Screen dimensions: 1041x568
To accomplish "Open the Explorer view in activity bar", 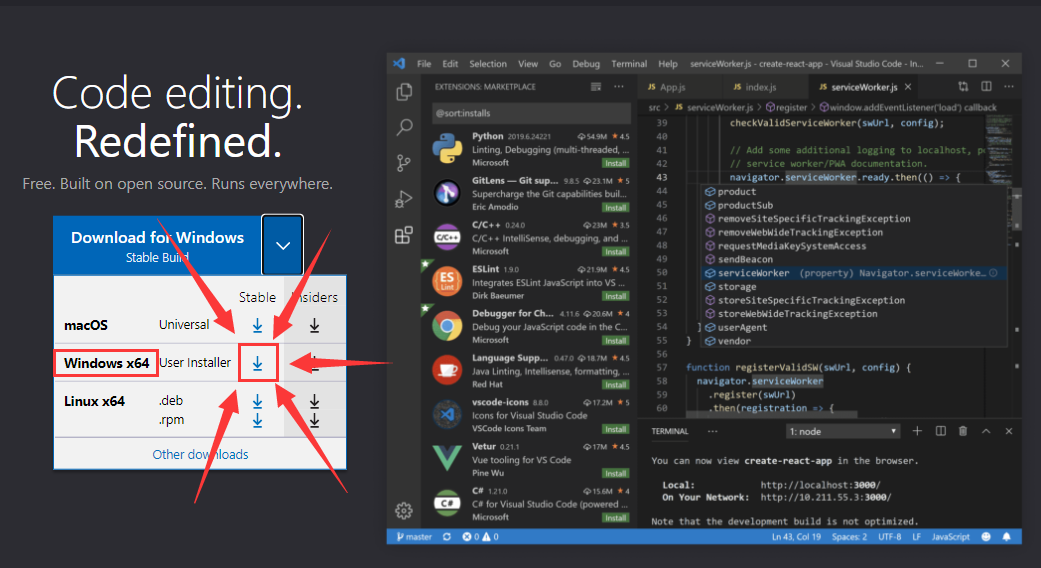I will click(x=404, y=92).
